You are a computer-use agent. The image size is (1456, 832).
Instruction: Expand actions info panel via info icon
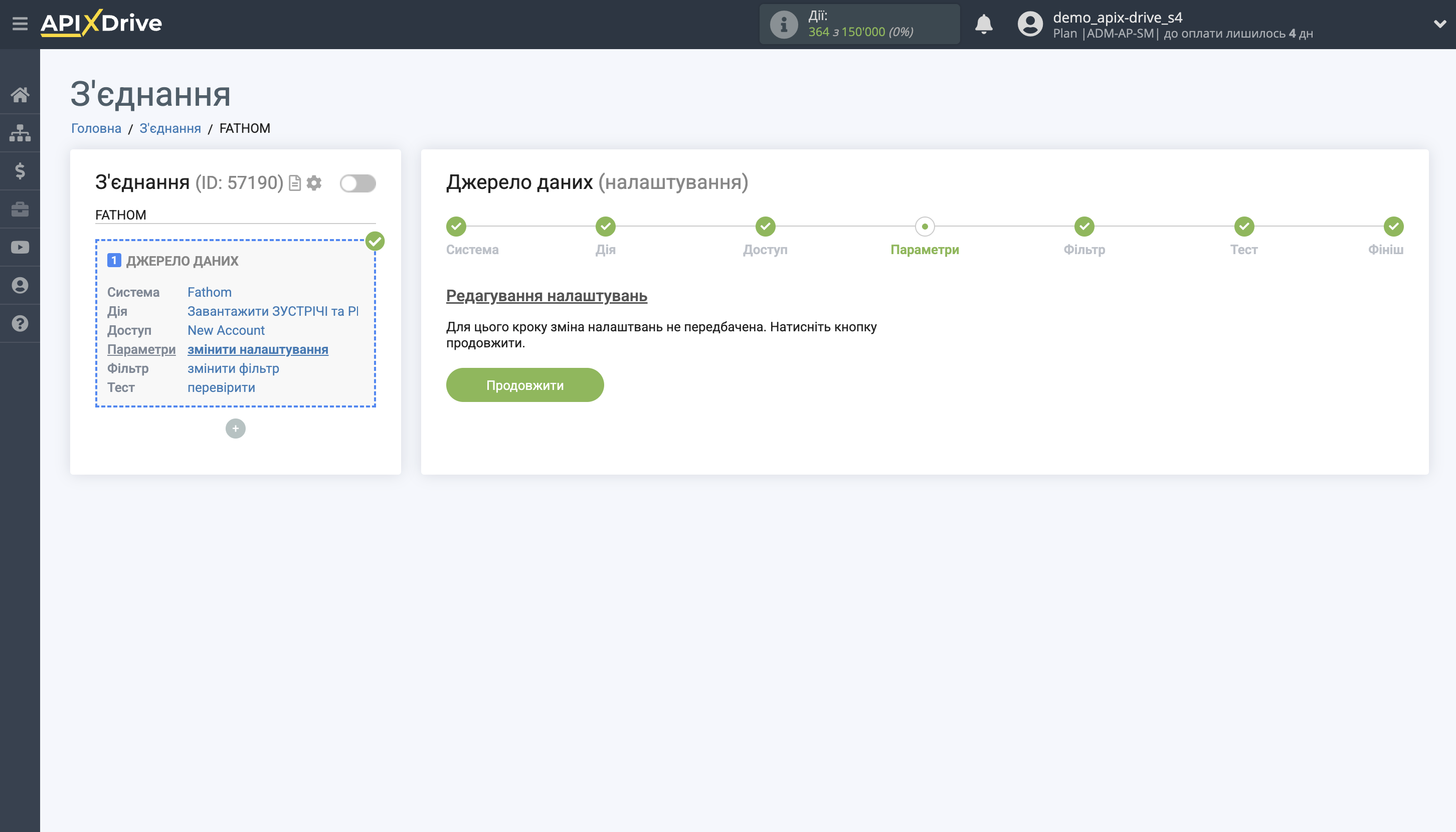pos(783,24)
